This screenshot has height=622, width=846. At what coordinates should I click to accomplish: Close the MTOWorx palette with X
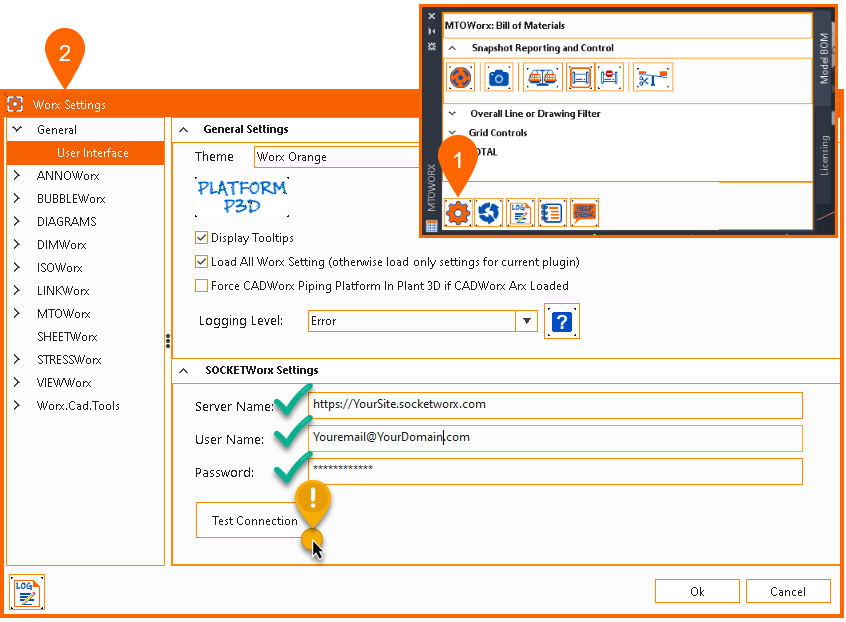point(432,16)
